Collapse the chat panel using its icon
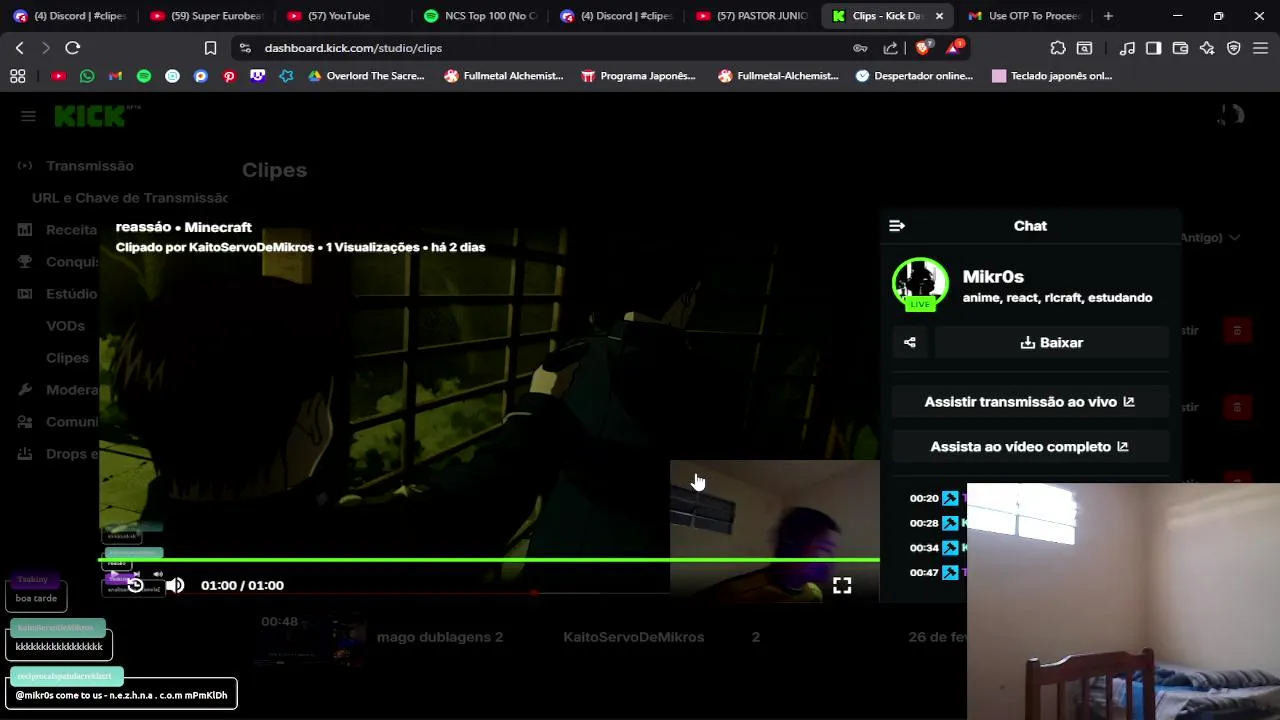The image size is (1280, 720). click(x=897, y=226)
